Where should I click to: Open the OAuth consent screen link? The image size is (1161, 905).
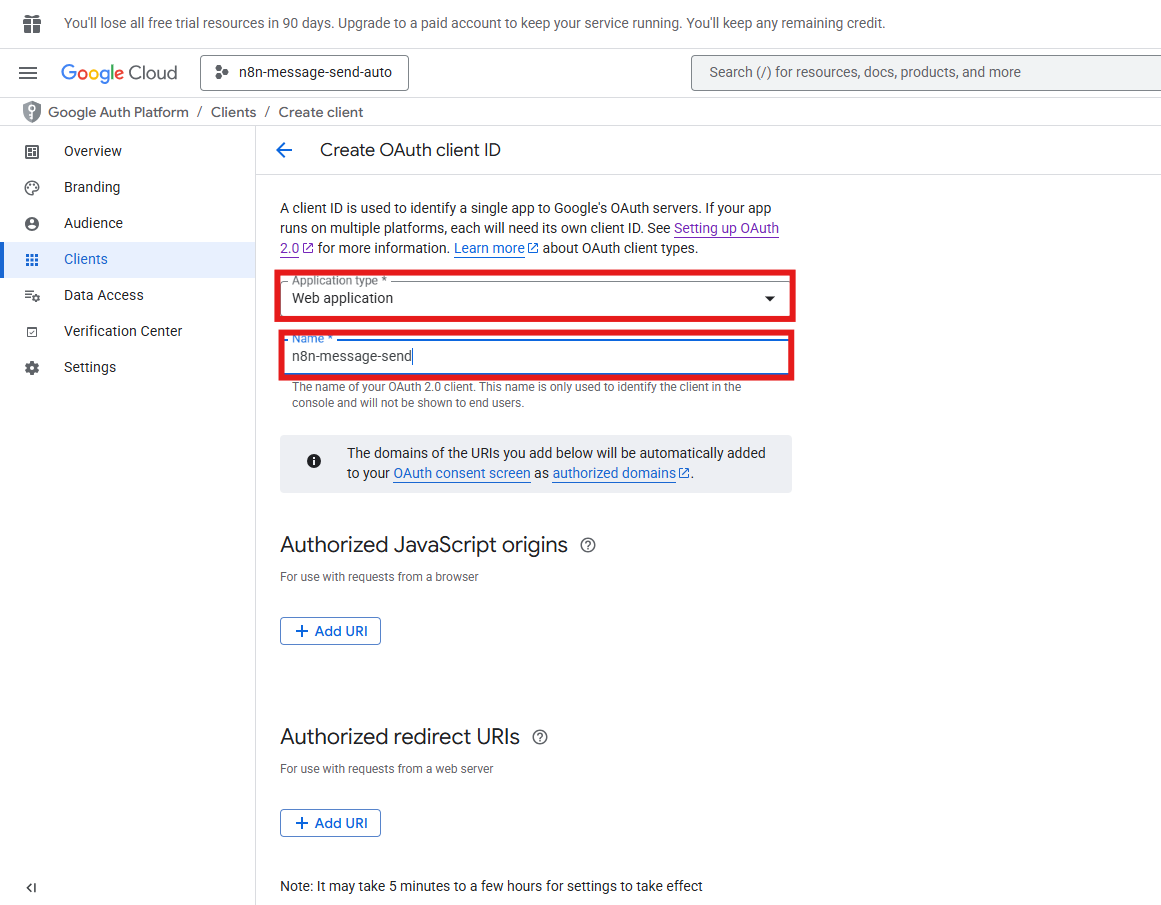pyautogui.click(x=461, y=473)
